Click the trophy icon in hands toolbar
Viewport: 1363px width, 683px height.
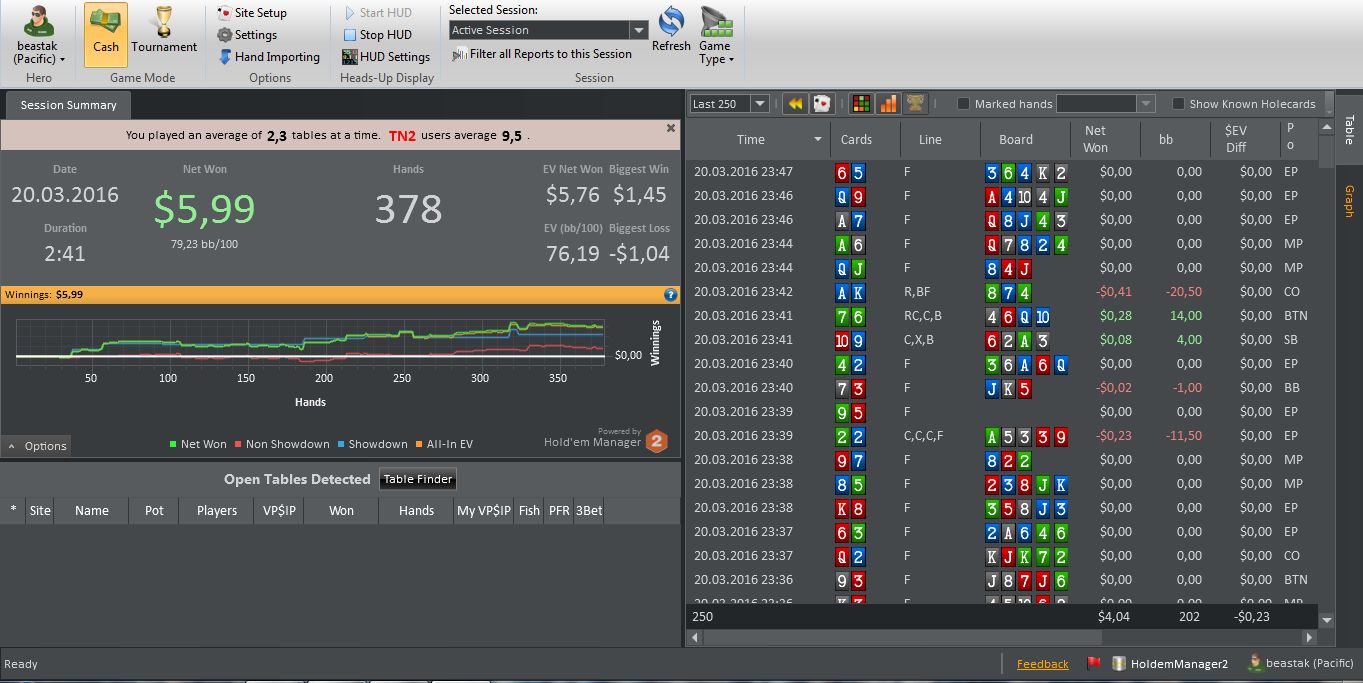[x=915, y=103]
